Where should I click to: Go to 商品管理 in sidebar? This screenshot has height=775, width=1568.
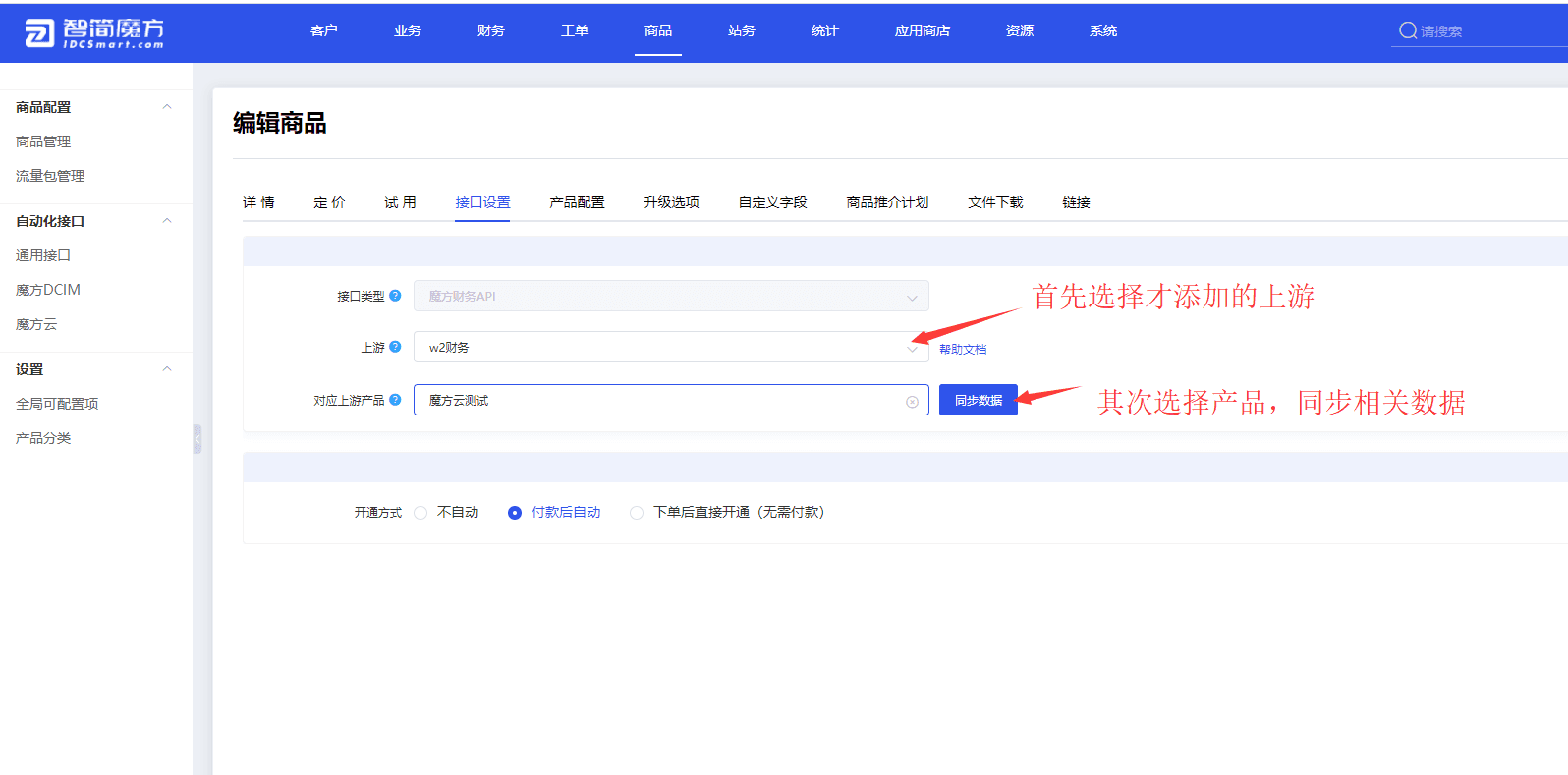point(43,141)
